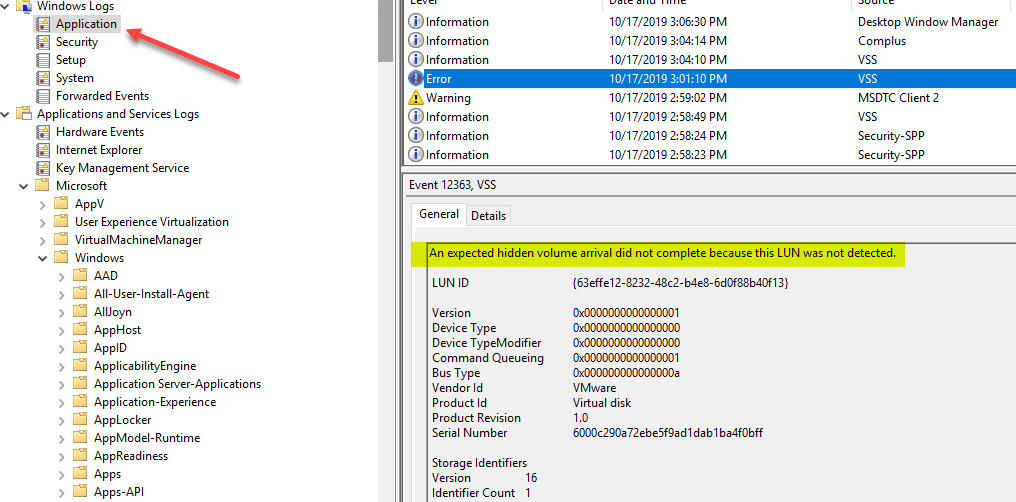Select the 2:58:49 PM VSS event
The width and height of the screenshot is (1016, 502).
pyautogui.click(x=711, y=117)
